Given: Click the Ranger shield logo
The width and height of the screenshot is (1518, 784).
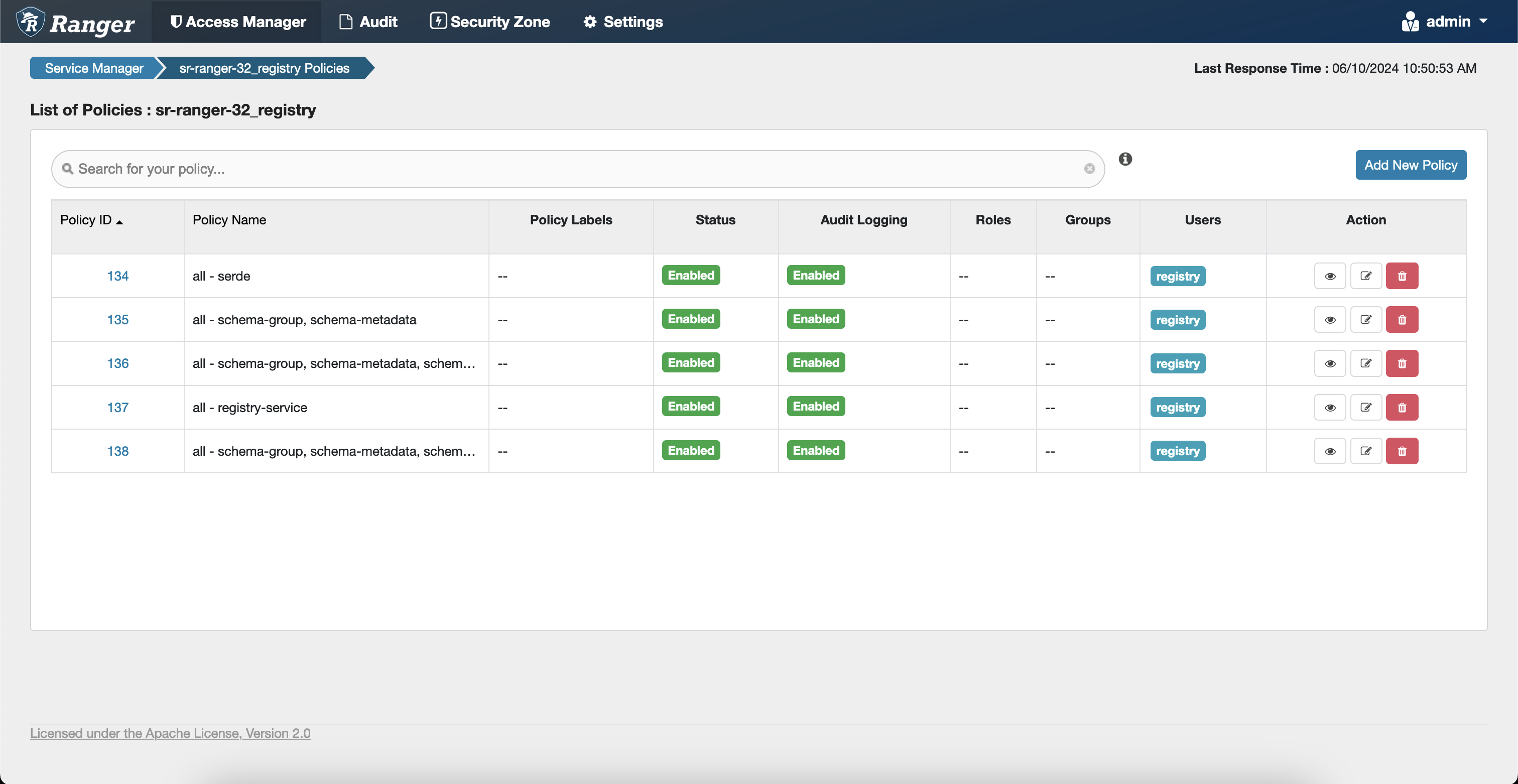Looking at the screenshot, I should (30, 21).
